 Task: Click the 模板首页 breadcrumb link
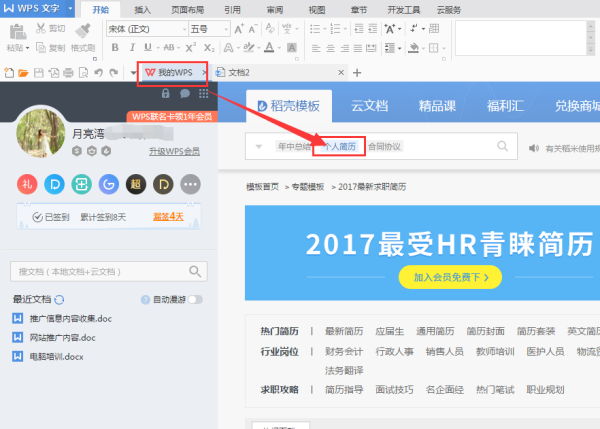pos(262,187)
